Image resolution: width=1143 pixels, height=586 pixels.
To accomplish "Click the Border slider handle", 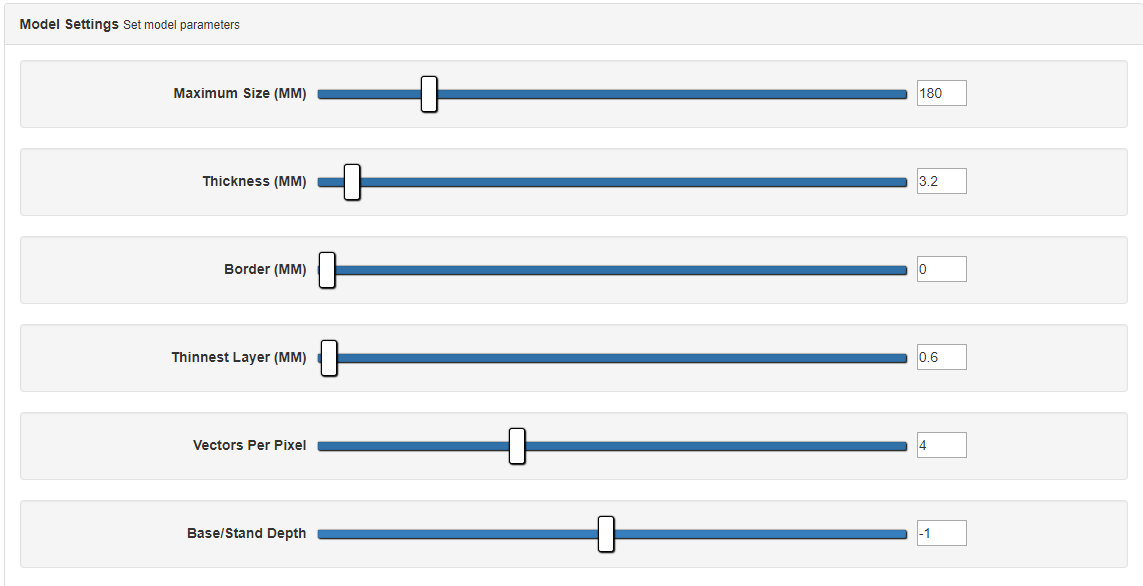I will [327, 270].
